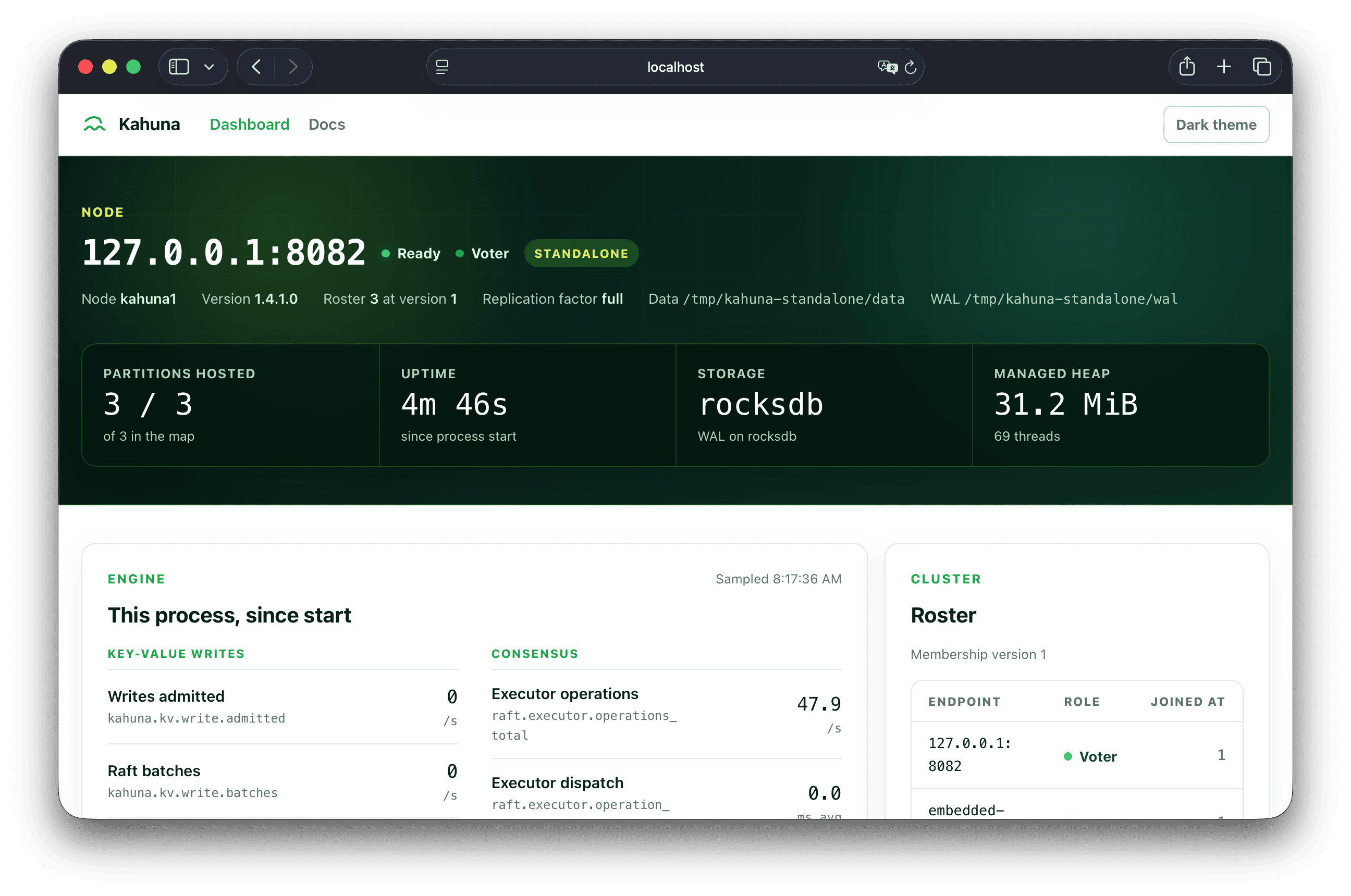Click the Membership version 1 text
This screenshot has height=896, width=1351.
(978, 654)
